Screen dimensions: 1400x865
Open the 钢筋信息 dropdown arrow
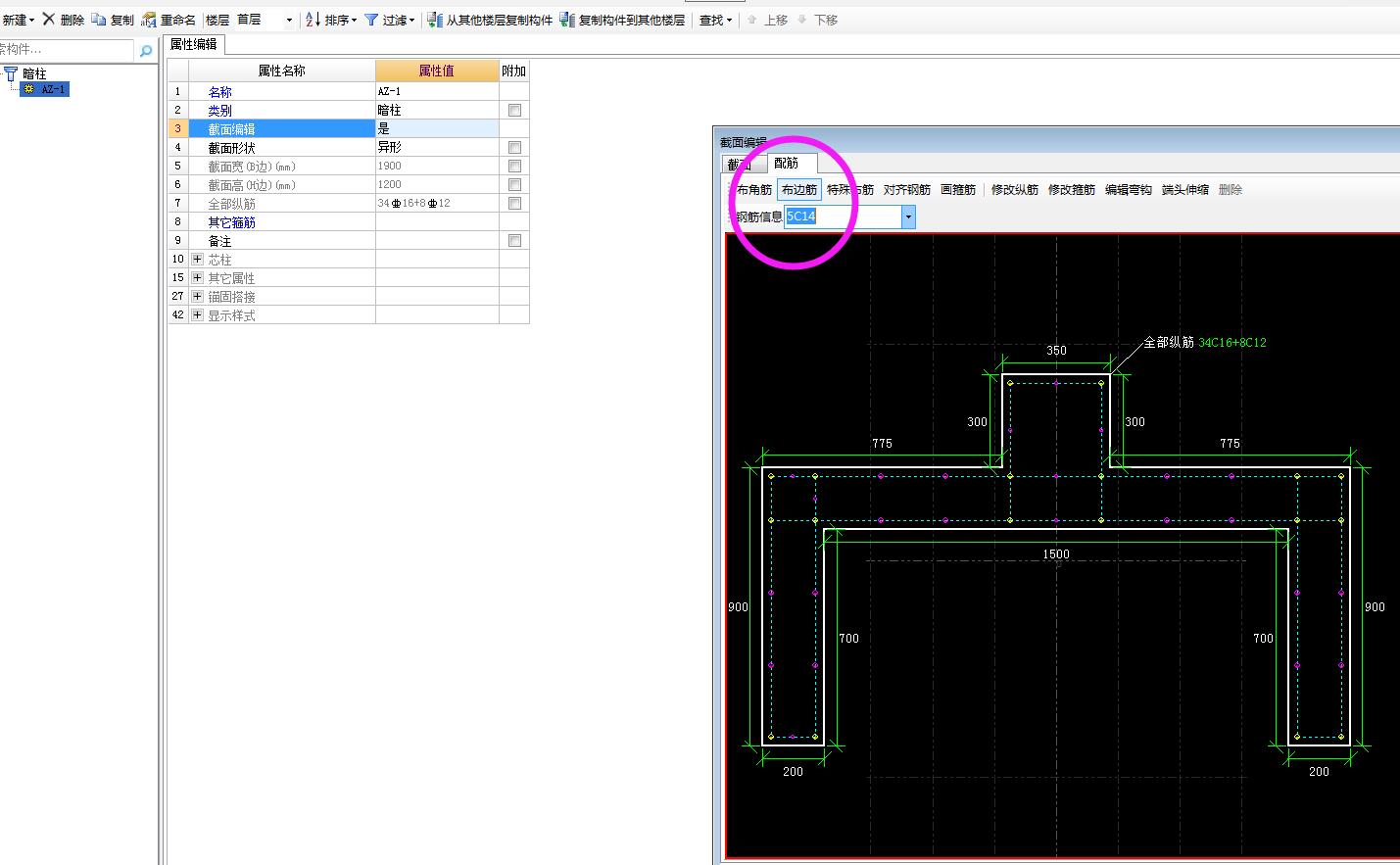point(908,216)
